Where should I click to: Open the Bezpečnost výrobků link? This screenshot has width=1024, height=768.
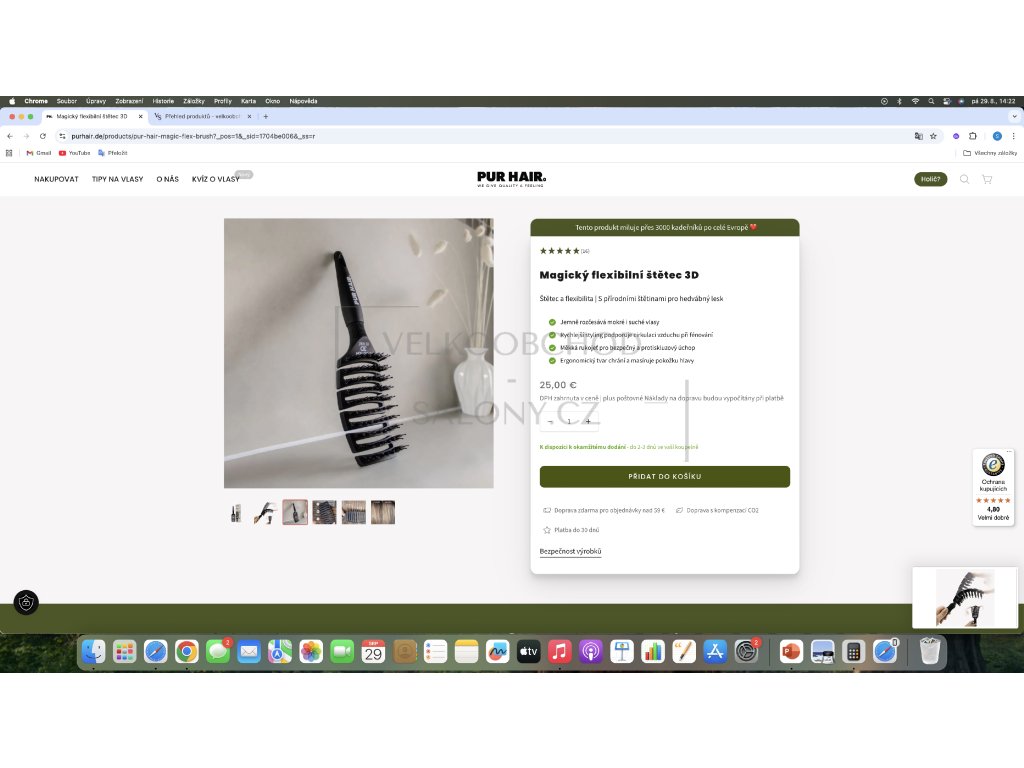coord(570,551)
